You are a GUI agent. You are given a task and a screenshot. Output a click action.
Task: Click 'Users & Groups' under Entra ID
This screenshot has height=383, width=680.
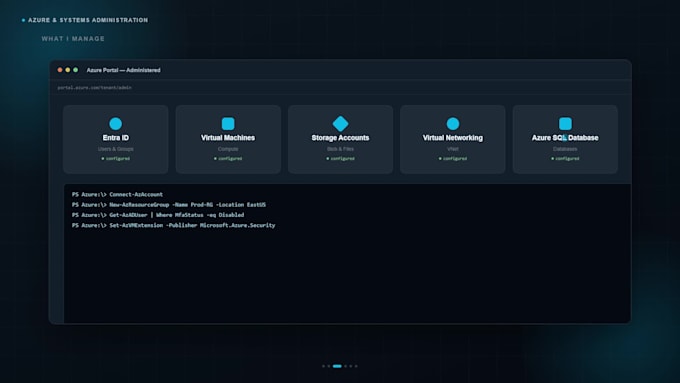115,149
